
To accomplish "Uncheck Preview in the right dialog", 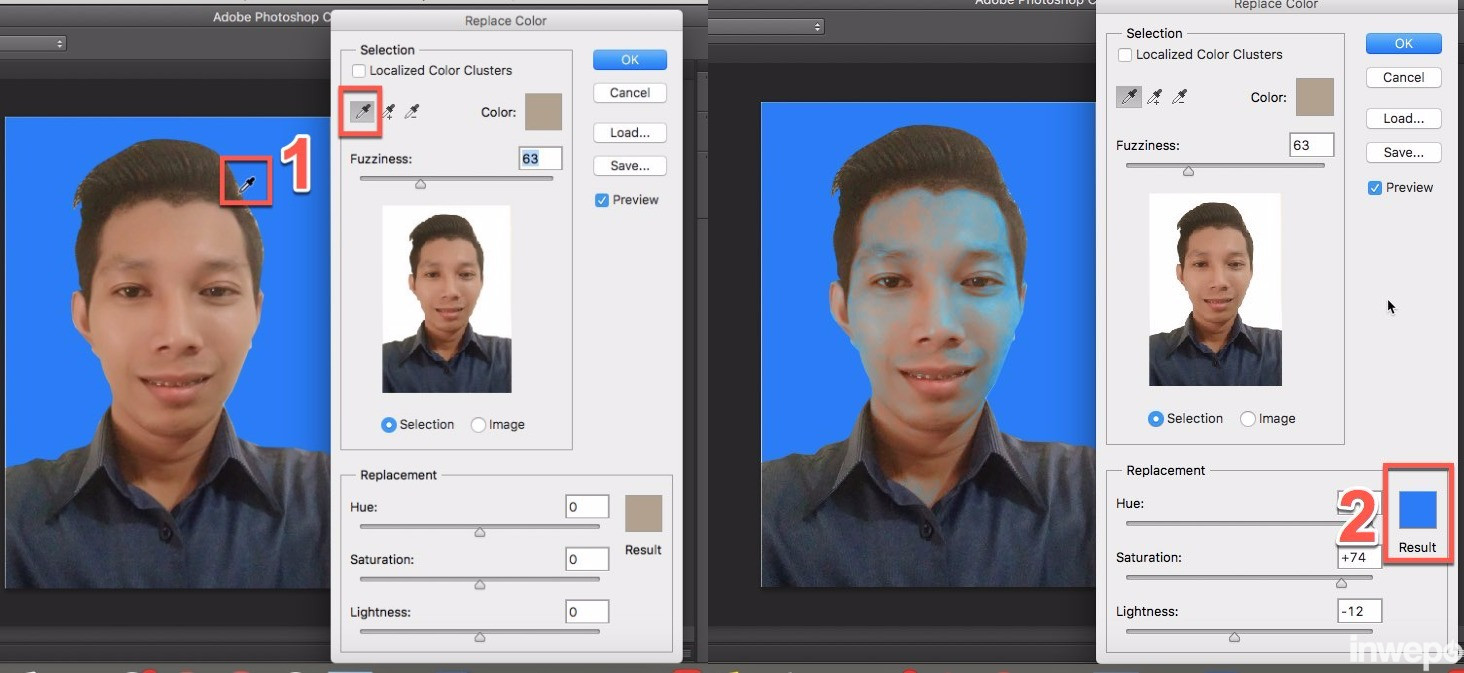I will pos(1375,188).
